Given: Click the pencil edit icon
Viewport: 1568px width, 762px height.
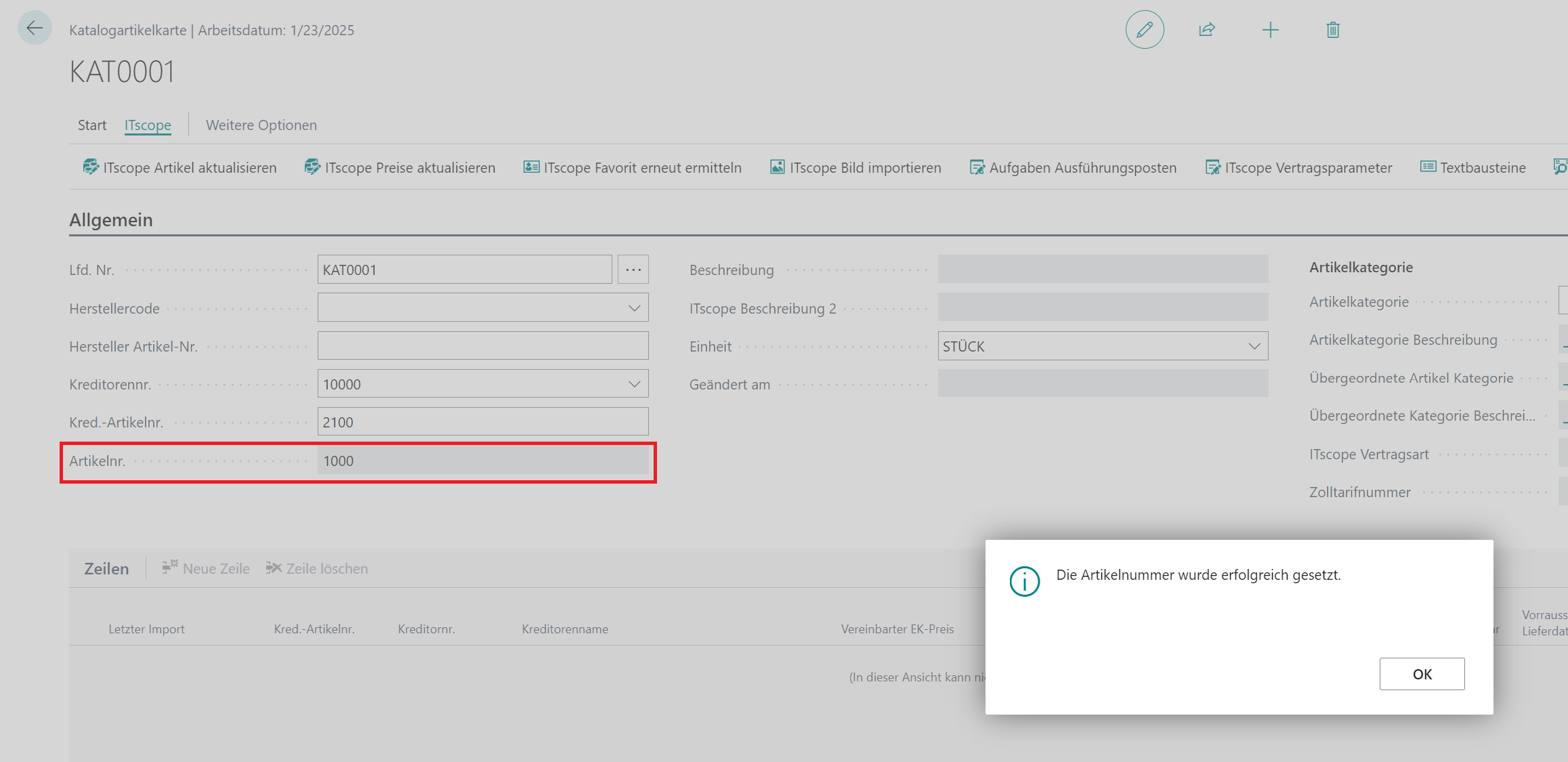Looking at the screenshot, I should point(1145,30).
